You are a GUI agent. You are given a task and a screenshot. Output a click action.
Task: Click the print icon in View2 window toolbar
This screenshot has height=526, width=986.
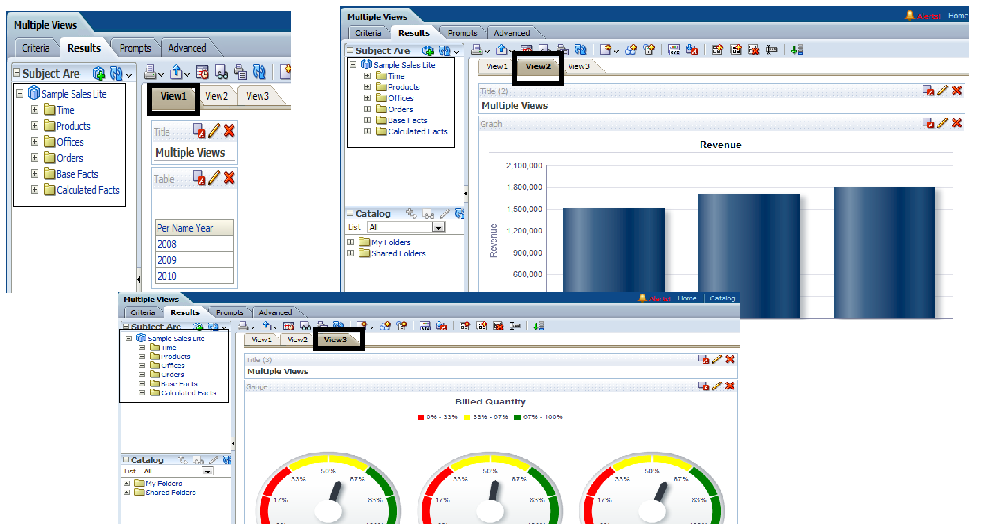[477, 50]
